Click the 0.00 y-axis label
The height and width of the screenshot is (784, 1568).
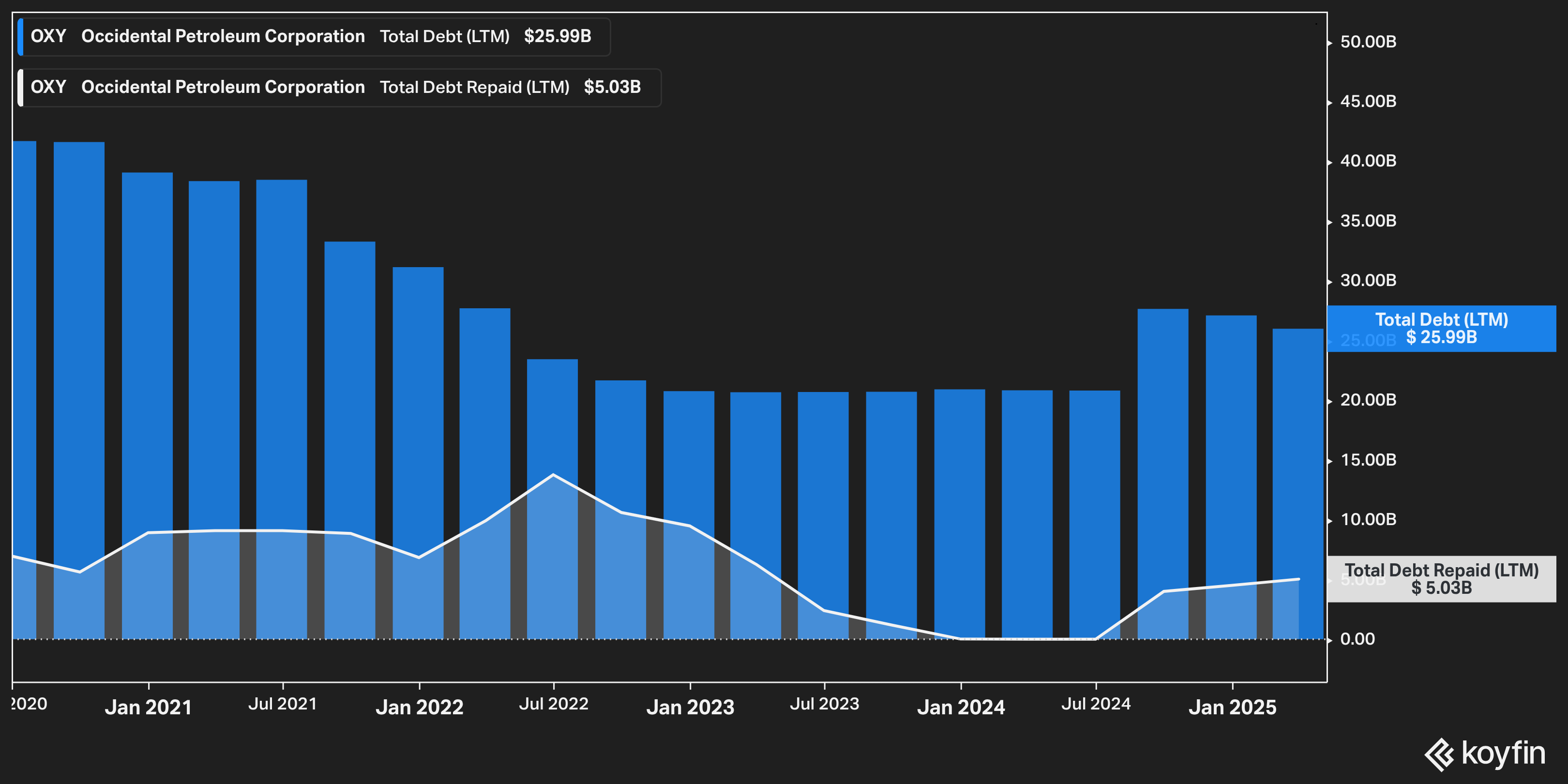[x=1357, y=639]
